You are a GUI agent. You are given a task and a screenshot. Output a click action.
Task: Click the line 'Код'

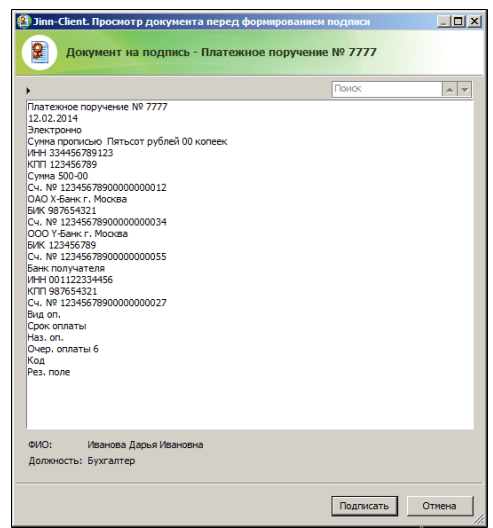tap(36, 361)
